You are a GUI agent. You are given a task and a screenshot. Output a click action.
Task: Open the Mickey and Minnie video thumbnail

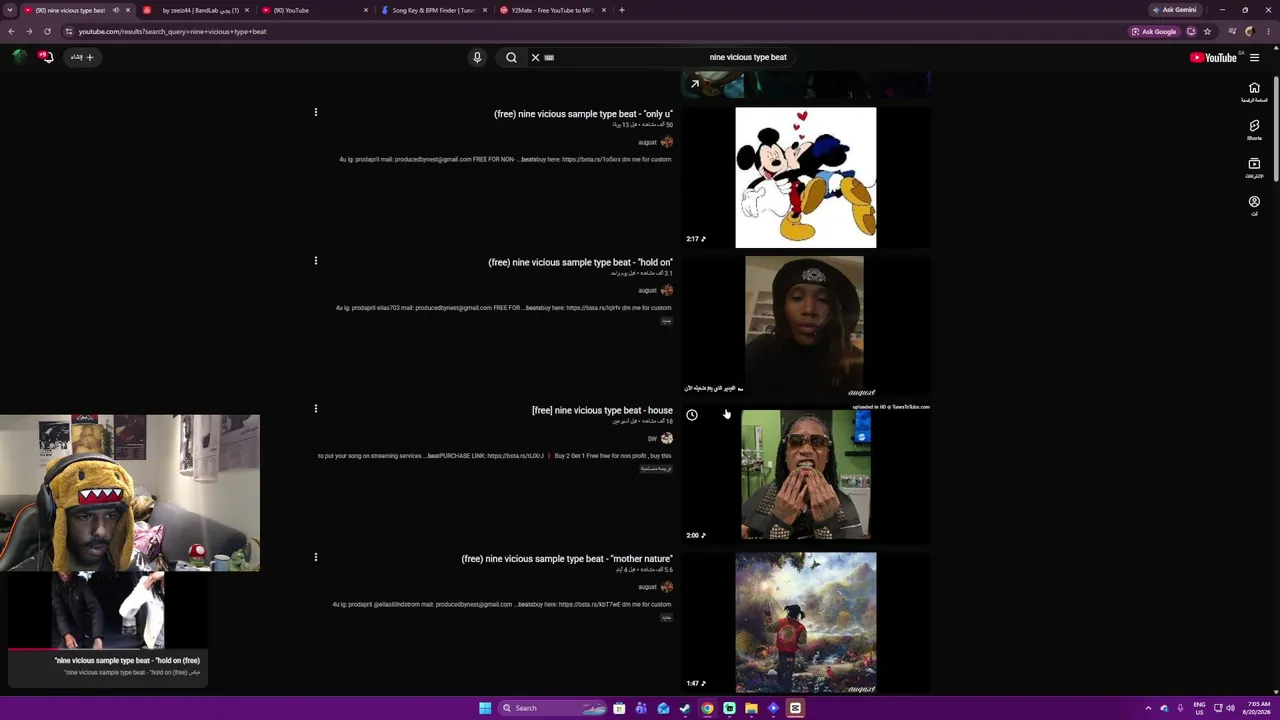pos(806,177)
